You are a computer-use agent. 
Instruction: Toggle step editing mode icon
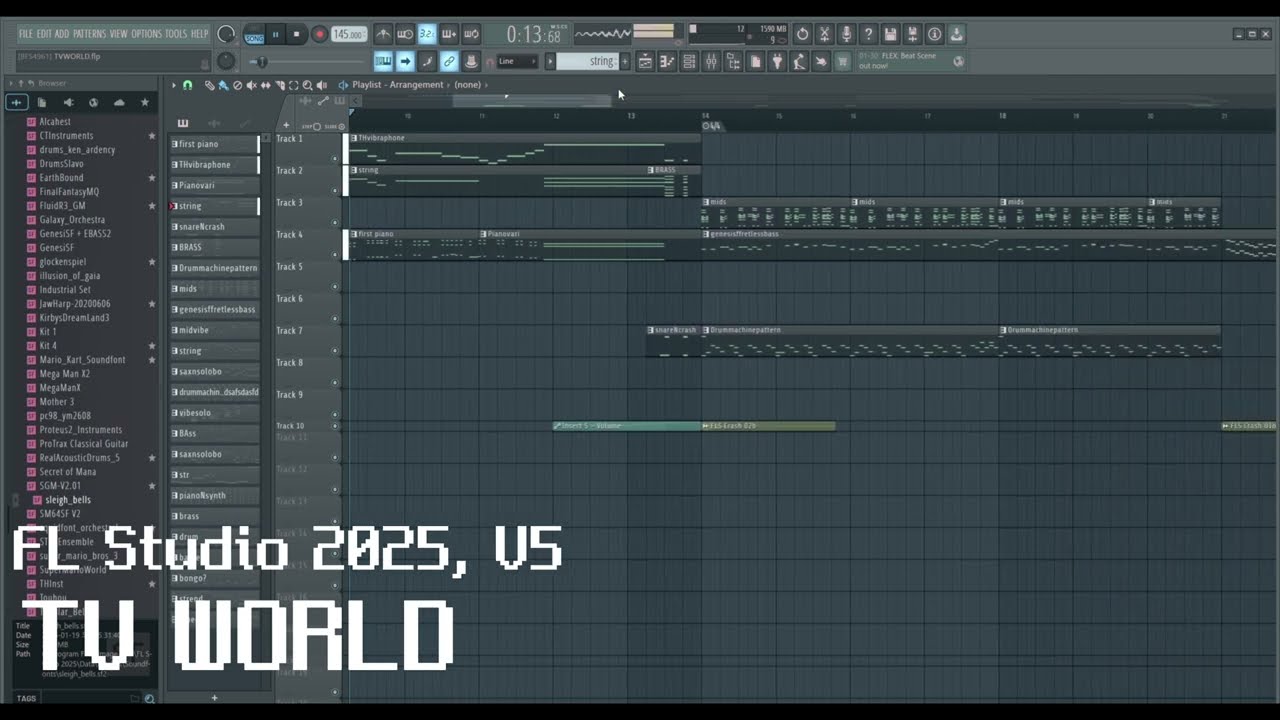427,62
